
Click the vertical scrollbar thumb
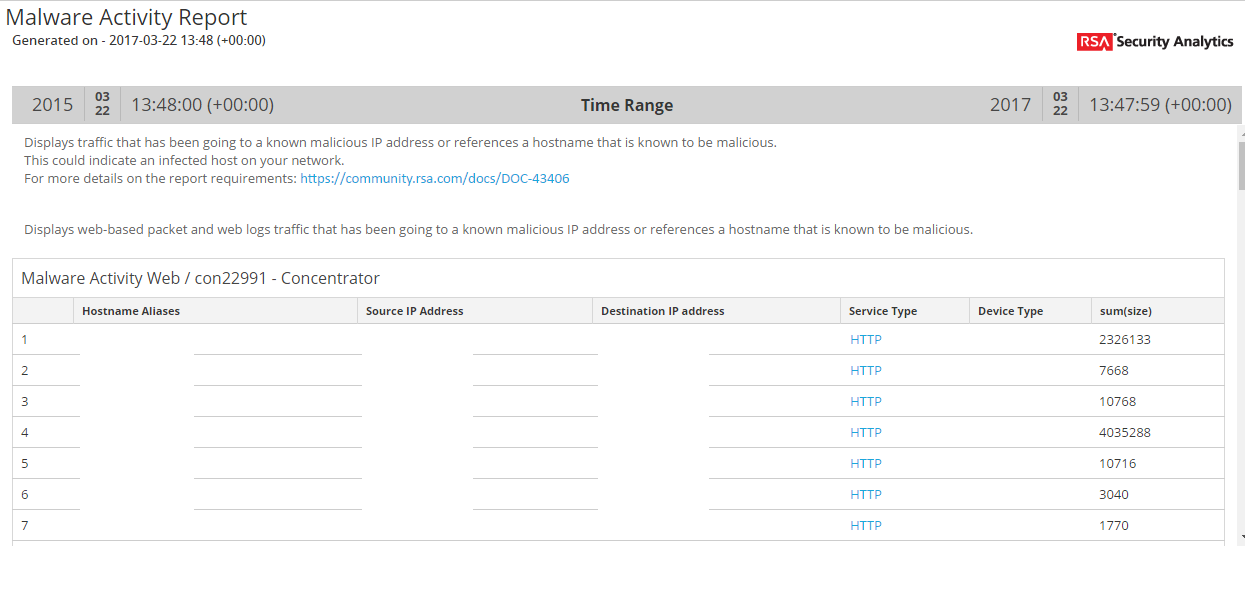pos(1241,165)
